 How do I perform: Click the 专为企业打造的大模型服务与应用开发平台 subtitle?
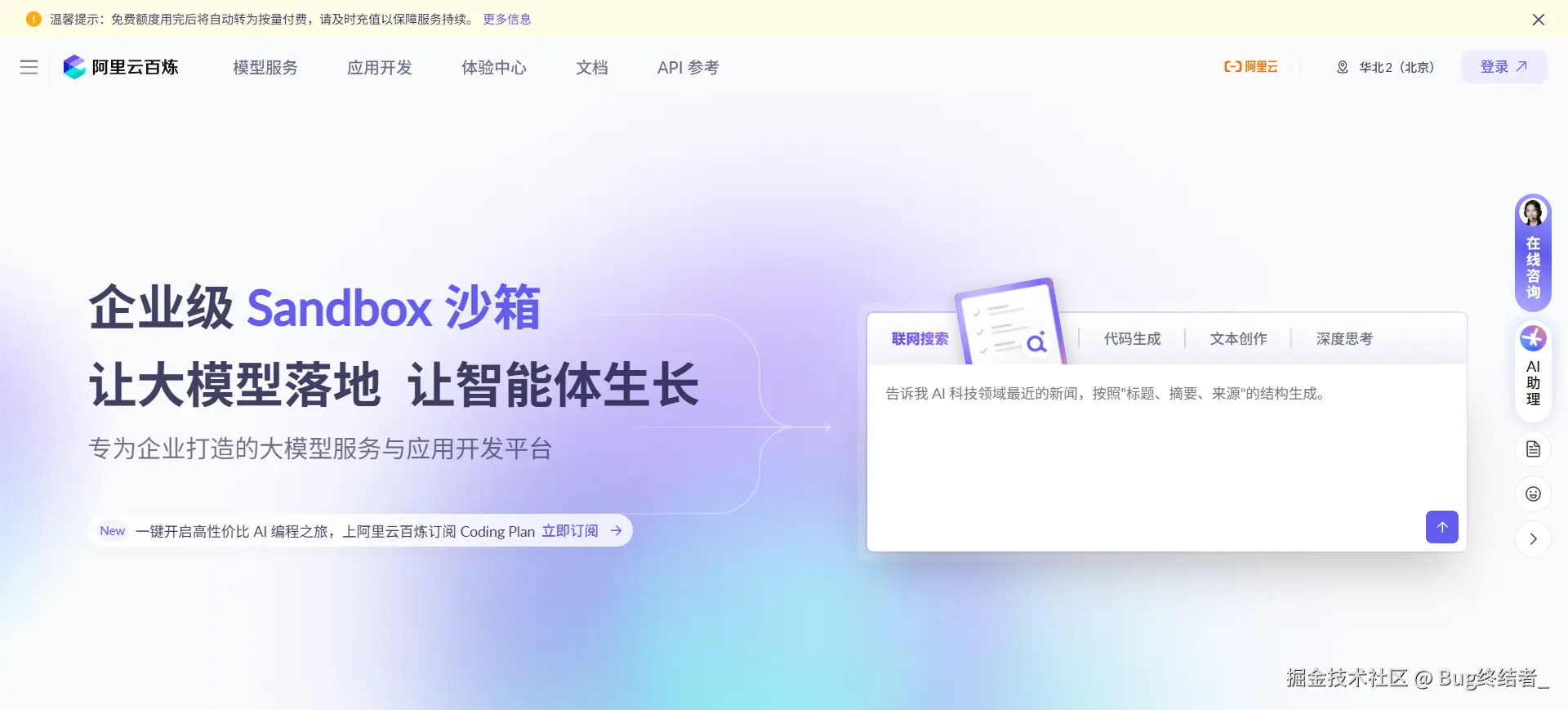click(320, 449)
